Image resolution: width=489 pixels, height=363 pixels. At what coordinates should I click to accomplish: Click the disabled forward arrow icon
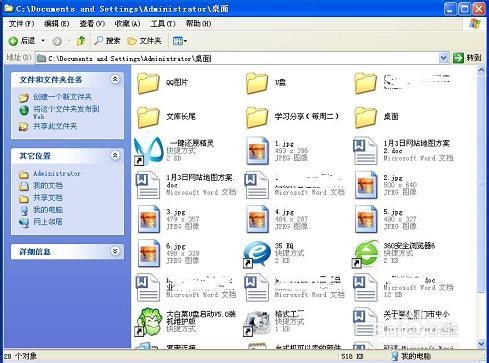[x=57, y=41]
